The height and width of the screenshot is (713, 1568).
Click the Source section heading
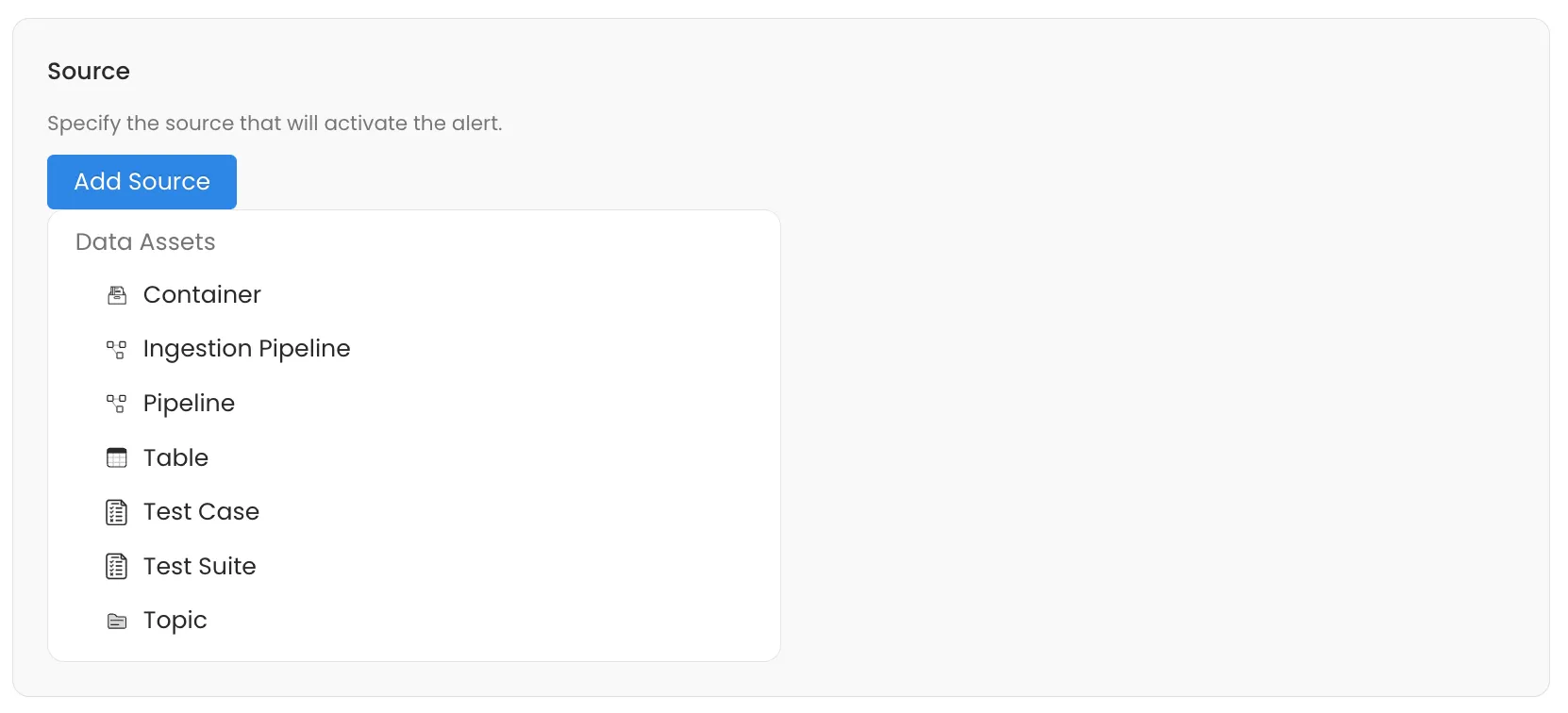pos(88,71)
